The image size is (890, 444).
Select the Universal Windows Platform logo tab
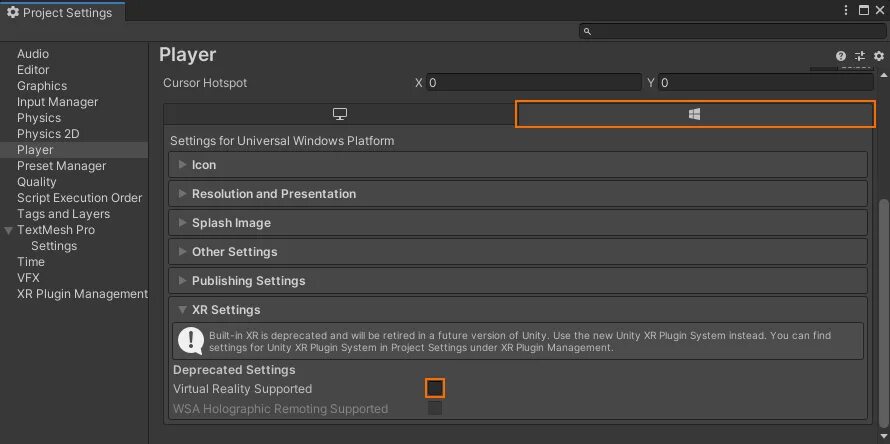pyautogui.click(x=695, y=114)
